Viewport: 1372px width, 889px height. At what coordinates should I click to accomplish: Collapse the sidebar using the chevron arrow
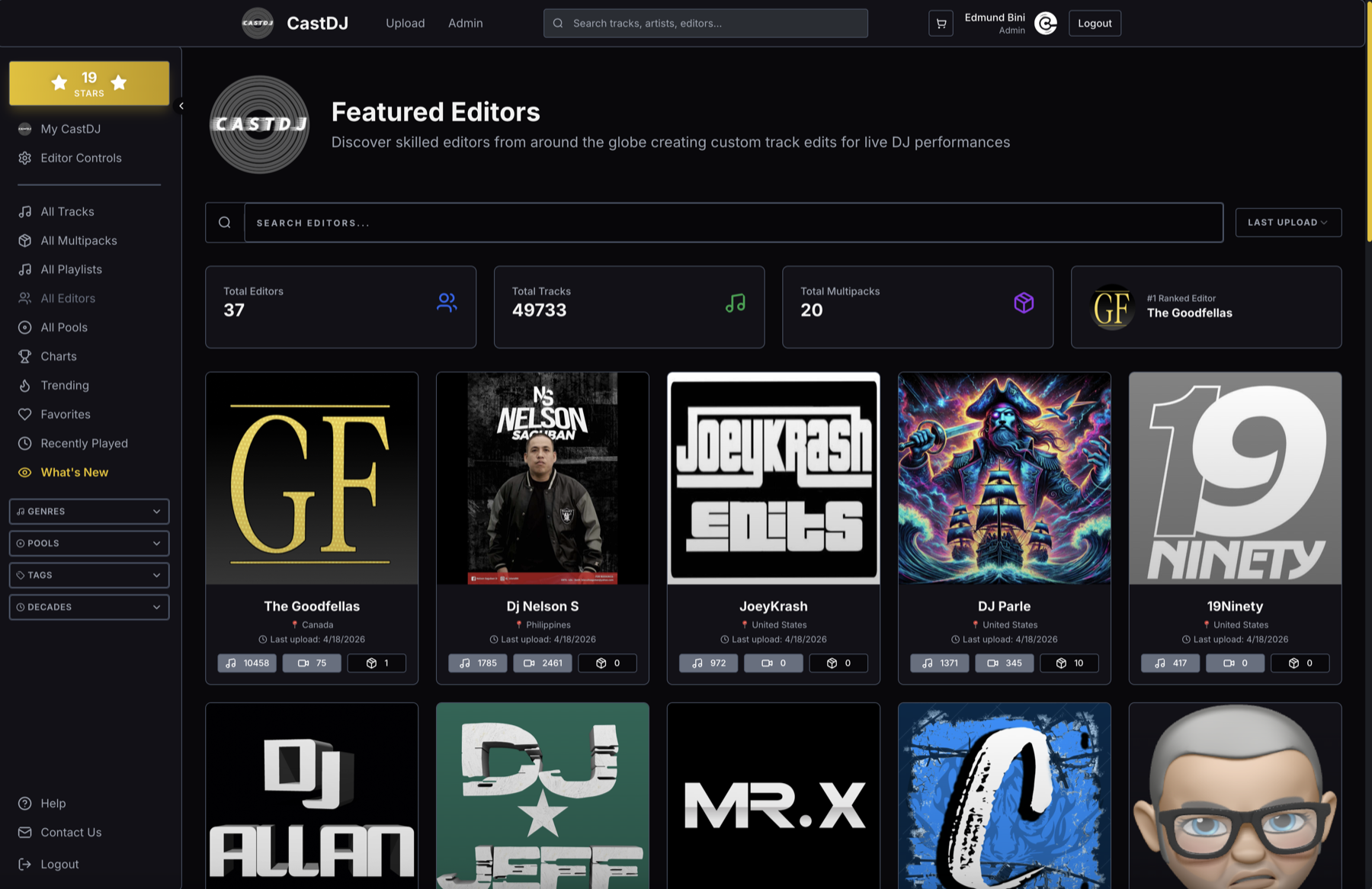181,106
